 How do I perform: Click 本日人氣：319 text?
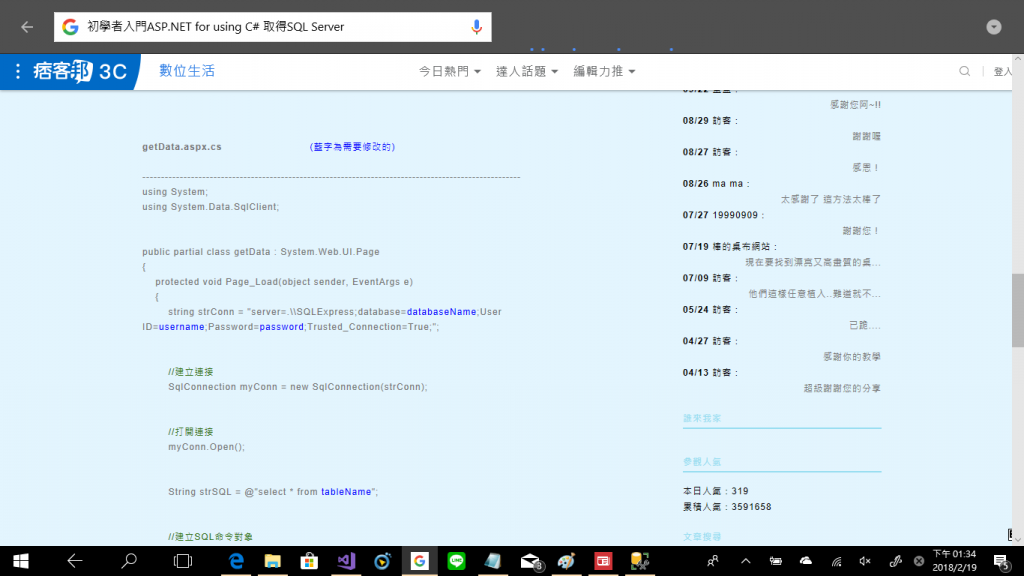pos(716,491)
